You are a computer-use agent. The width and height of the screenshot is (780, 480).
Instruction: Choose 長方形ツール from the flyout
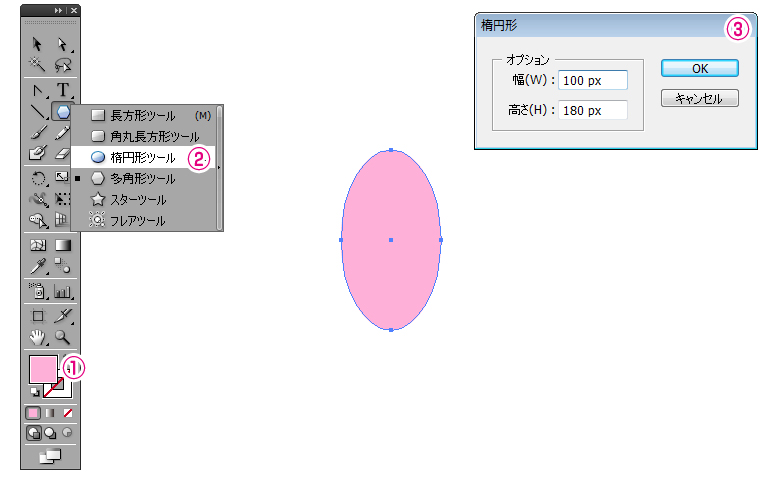coord(144,116)
